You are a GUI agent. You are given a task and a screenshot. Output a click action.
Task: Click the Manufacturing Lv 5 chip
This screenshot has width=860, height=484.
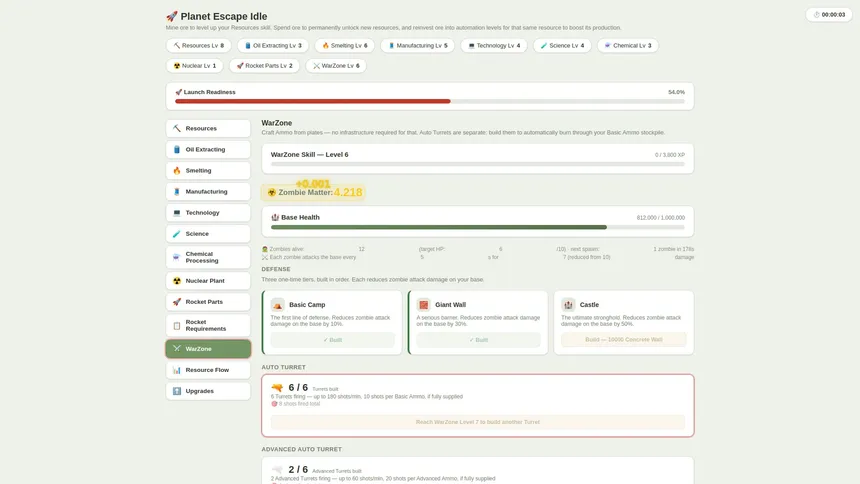[418, 46]
